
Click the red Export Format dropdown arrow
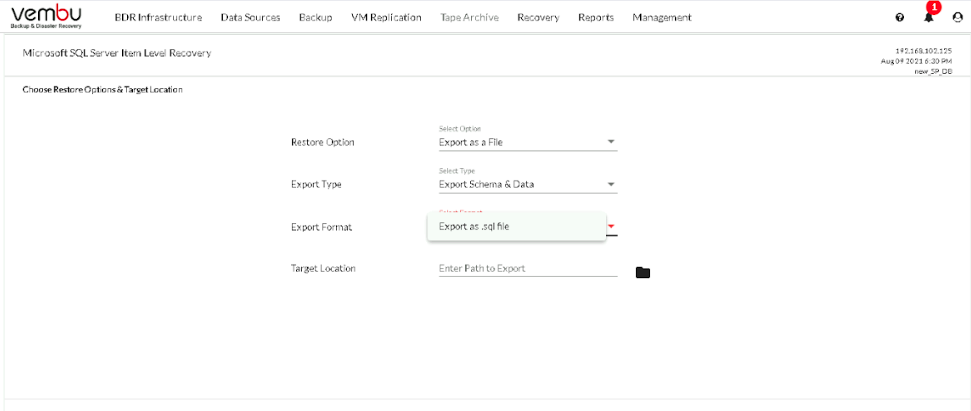[x=612, y=227]
